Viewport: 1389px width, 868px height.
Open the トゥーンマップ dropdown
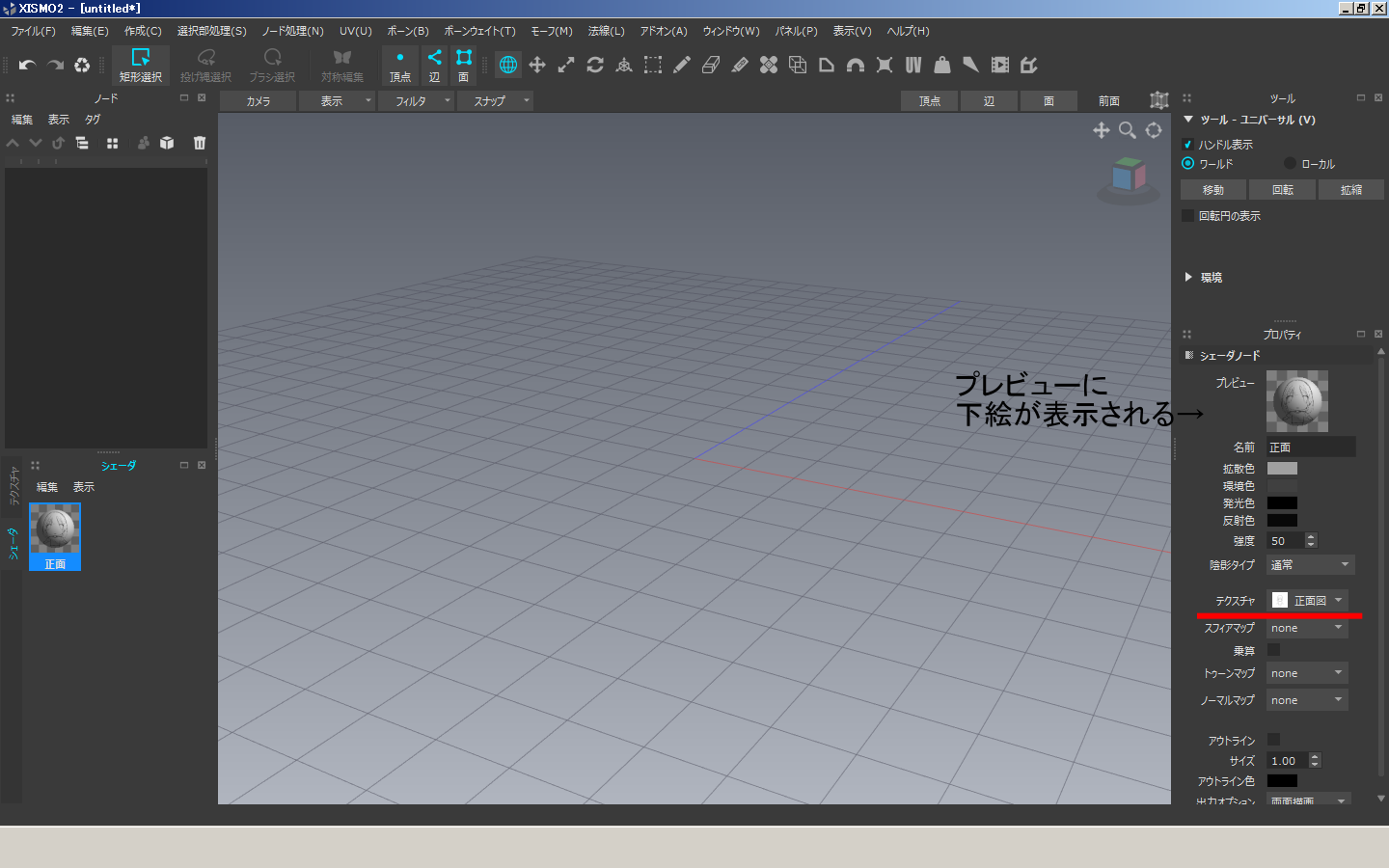click(x=1307, y=673)
